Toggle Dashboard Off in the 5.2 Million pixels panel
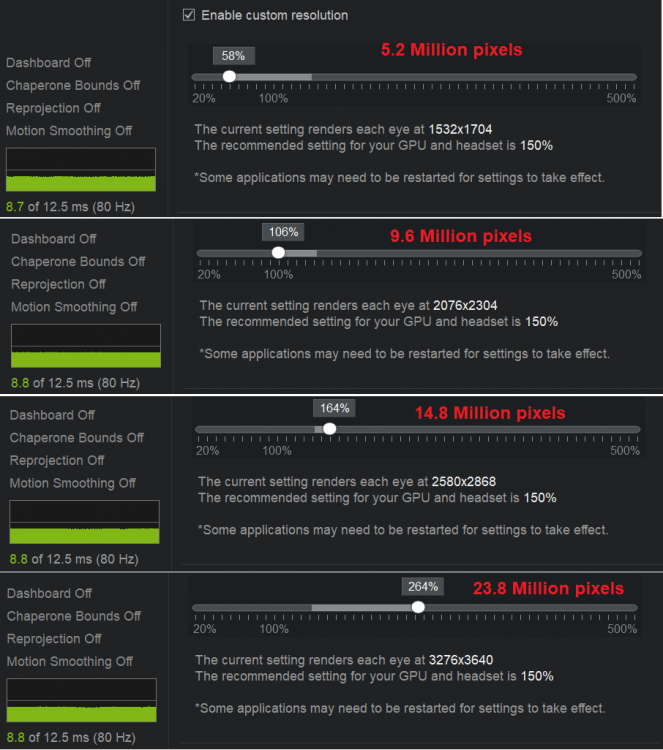The height and width of the screenshot is (750, 663). [x=48, y=62]
